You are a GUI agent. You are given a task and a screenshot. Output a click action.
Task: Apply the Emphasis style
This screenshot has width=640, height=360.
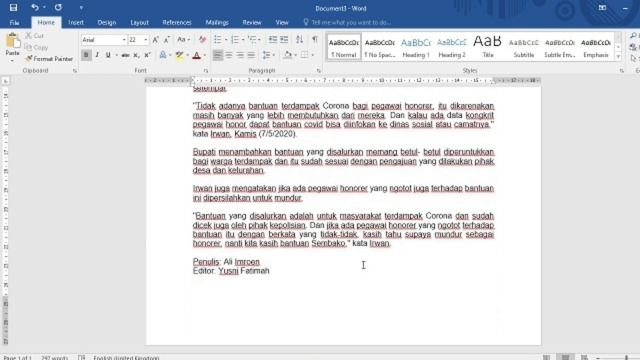point(596,47)
